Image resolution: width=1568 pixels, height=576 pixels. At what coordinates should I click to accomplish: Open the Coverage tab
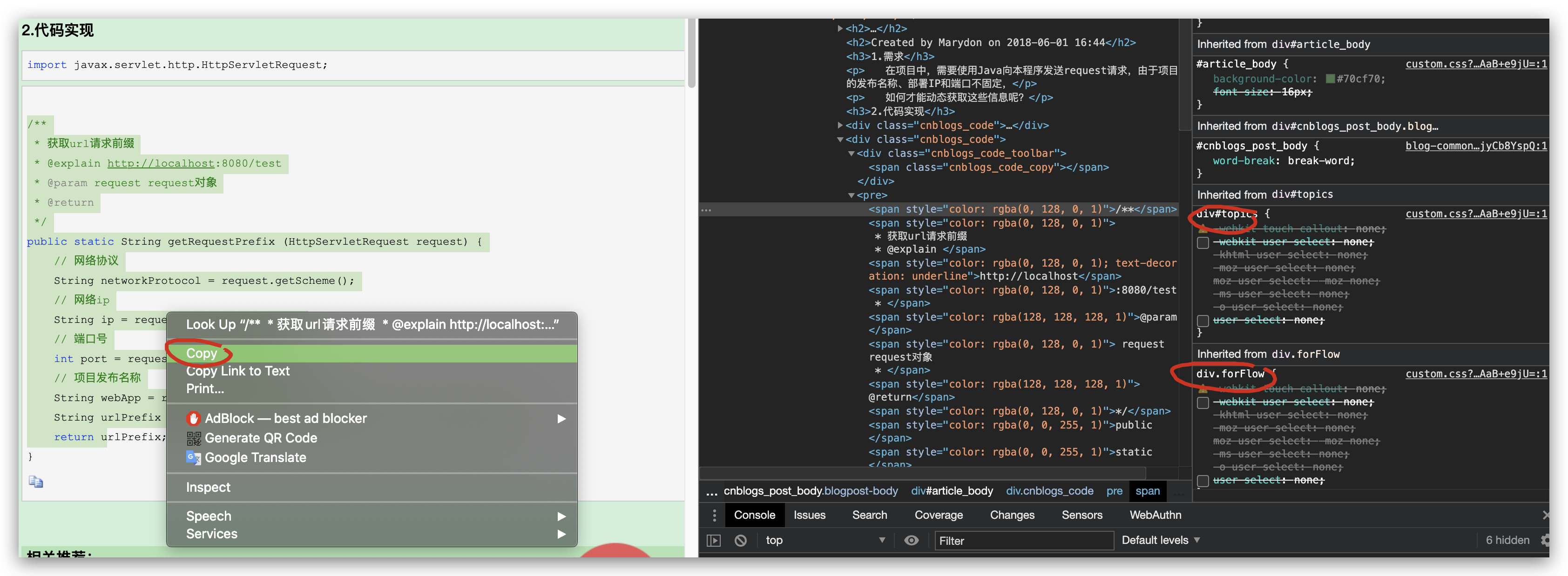click(938, 515)
